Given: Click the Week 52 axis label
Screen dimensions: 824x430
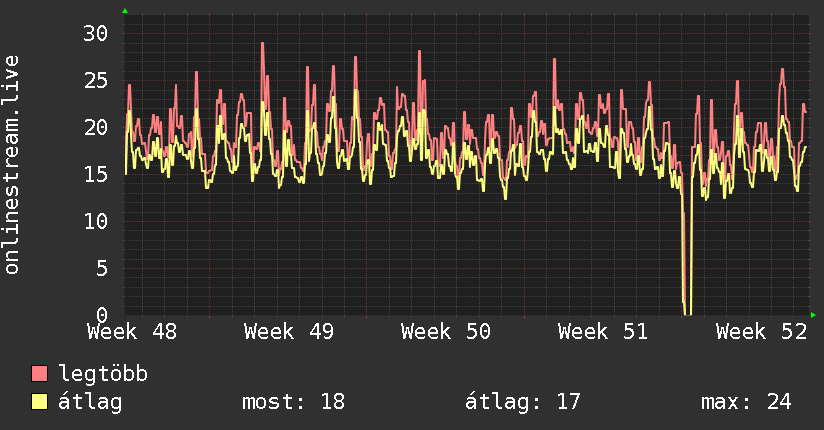Looking at the screenshot, I should point(761,332).
